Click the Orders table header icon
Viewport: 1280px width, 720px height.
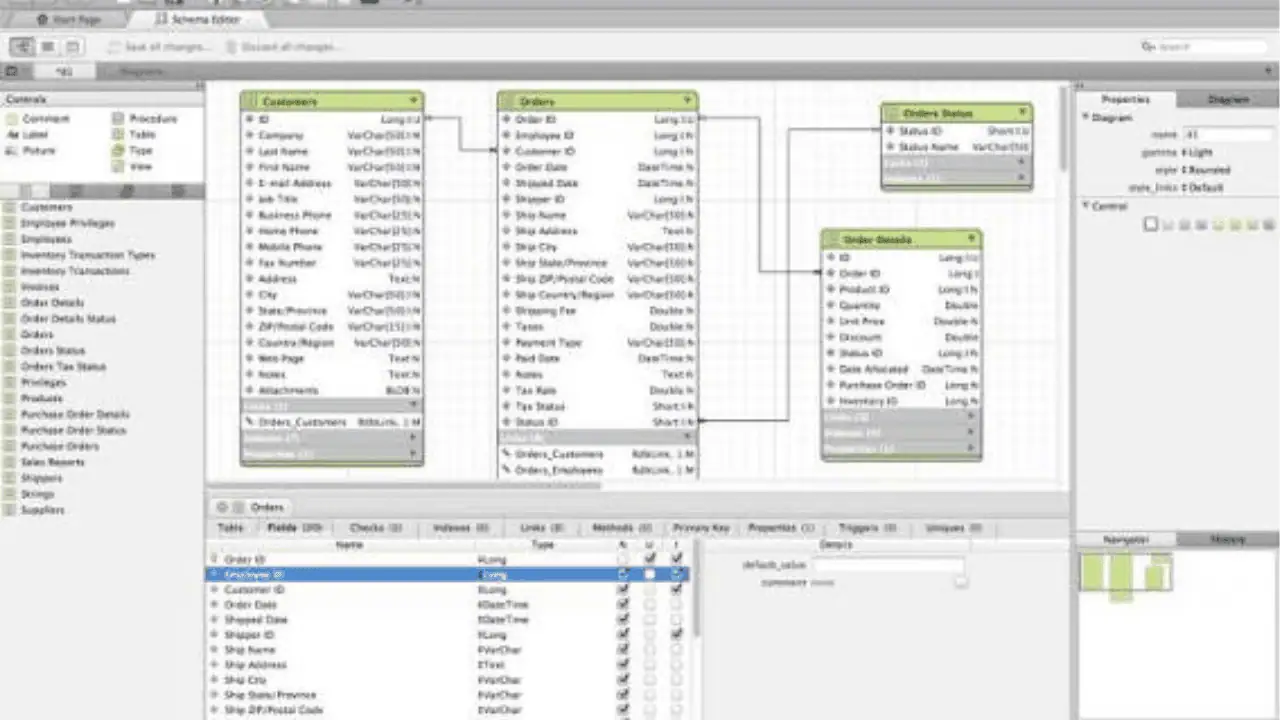click(509, 101)
